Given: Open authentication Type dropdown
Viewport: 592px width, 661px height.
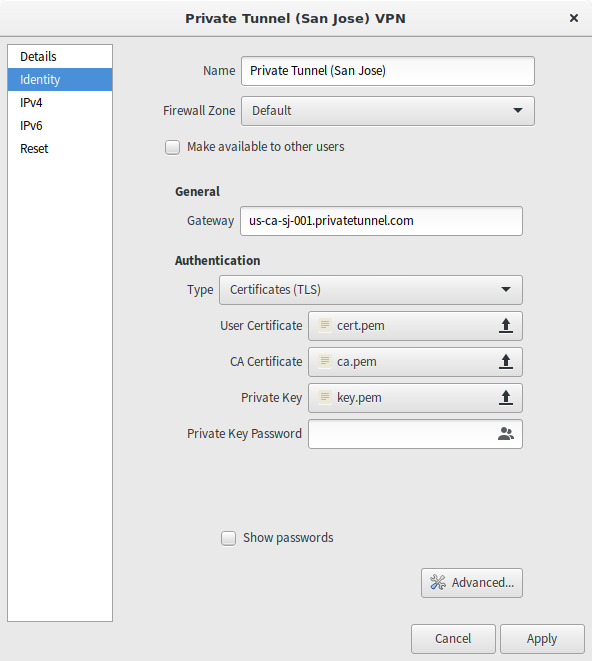Looking at the screenshot, I should coord(371,290).
